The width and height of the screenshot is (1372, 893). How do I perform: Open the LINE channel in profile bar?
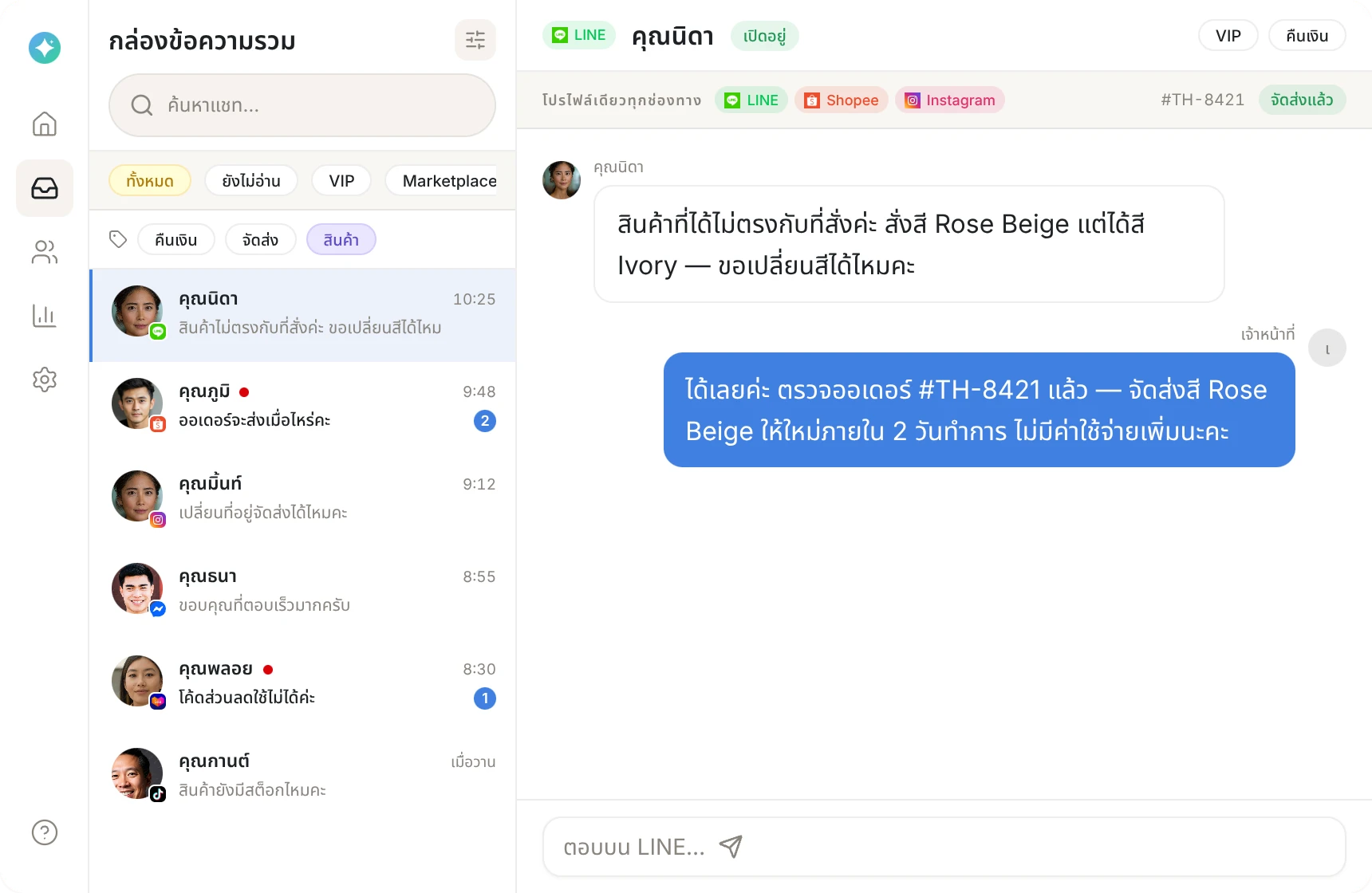point(751,100)
